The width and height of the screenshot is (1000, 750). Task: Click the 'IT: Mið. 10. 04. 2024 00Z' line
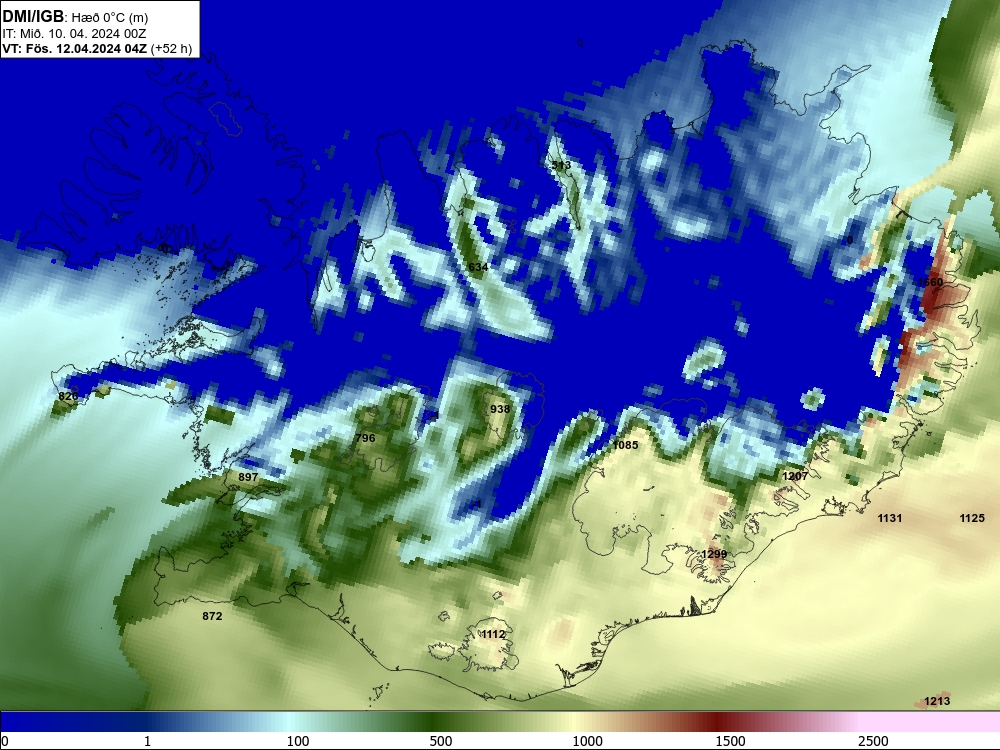pos(73,34)
